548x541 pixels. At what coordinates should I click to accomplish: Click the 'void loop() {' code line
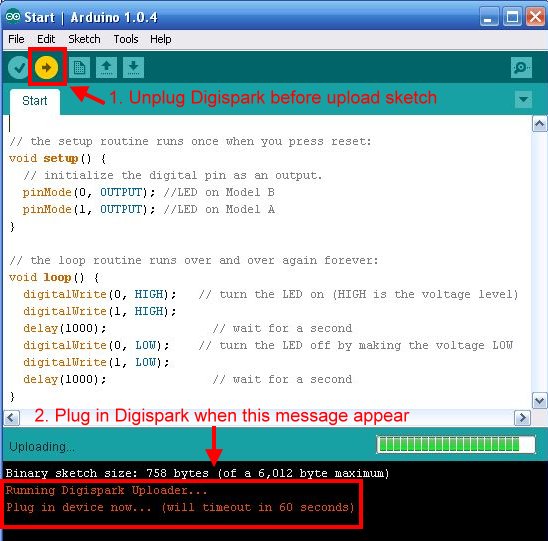pyautogui.click(x=54, y=277)
